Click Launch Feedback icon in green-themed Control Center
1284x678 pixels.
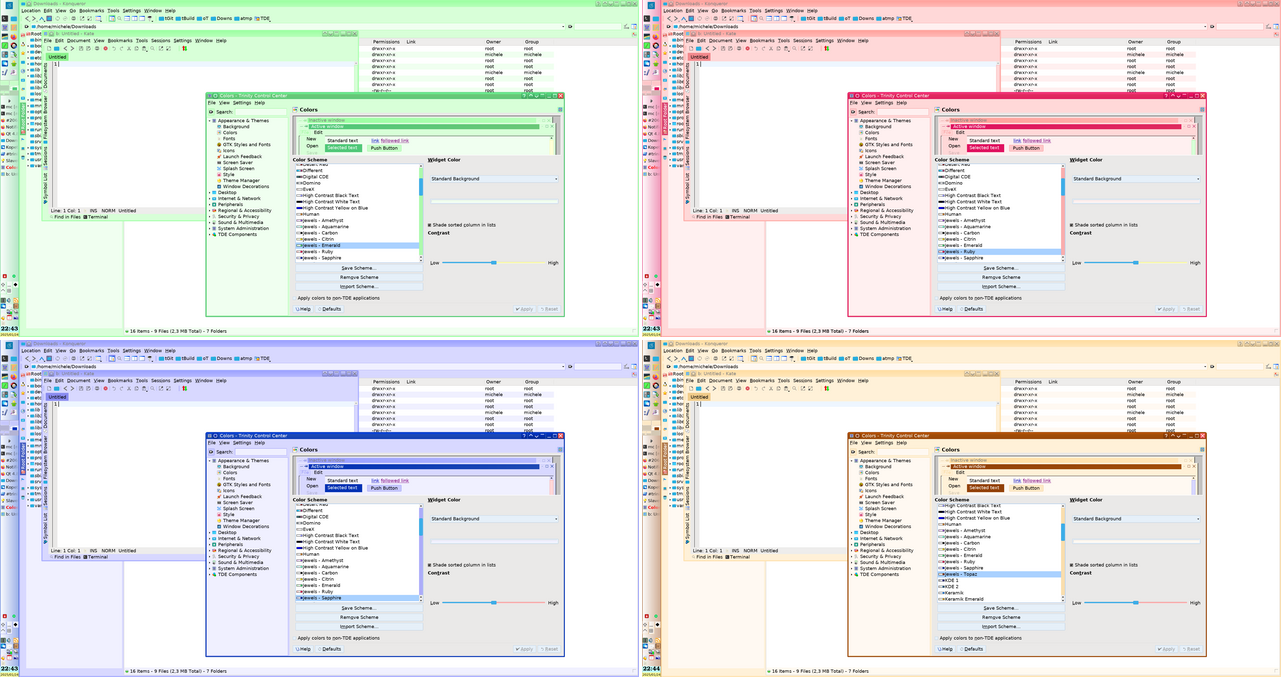click(219, 157)
